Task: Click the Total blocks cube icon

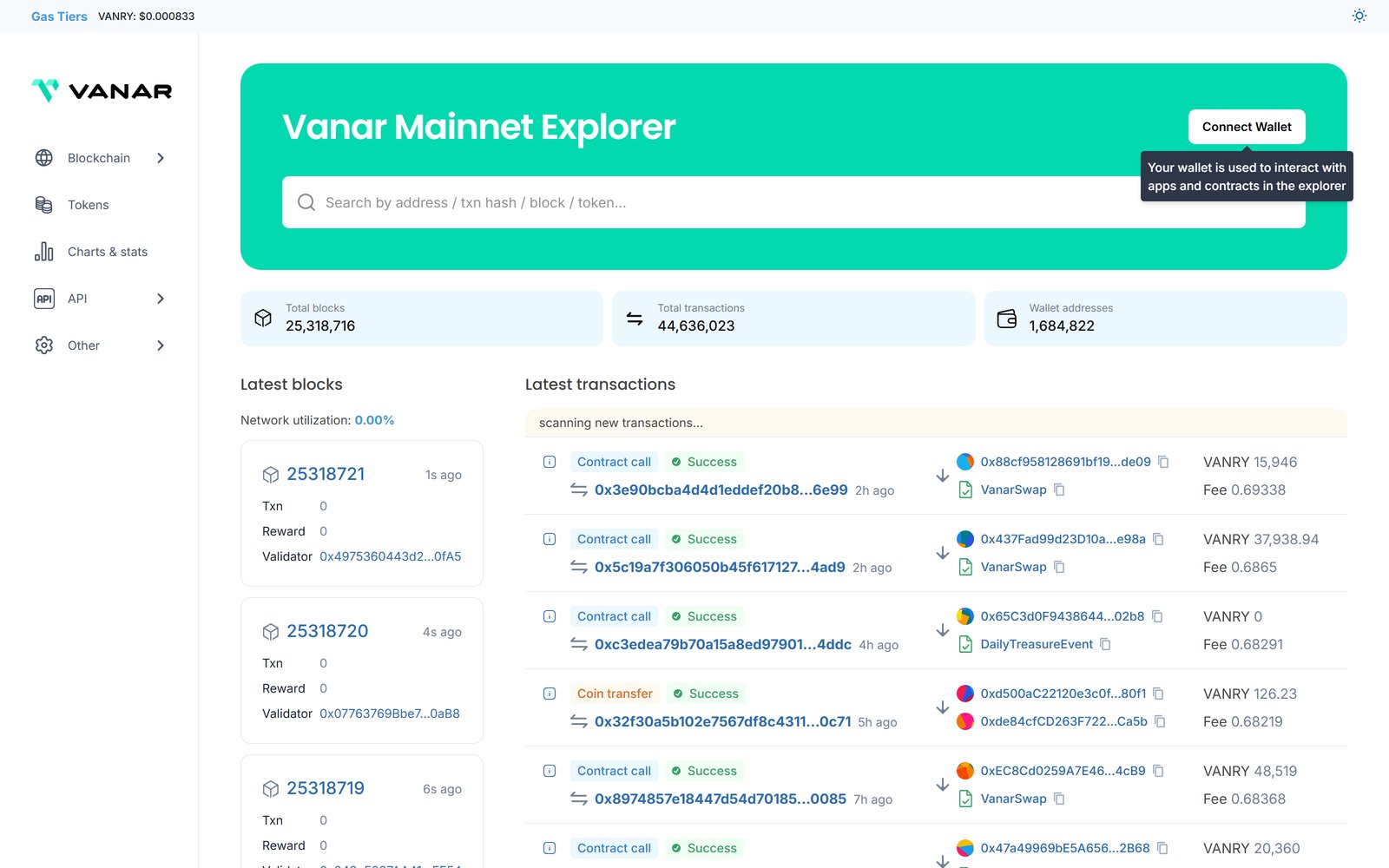Action: (x=263, y=319)
